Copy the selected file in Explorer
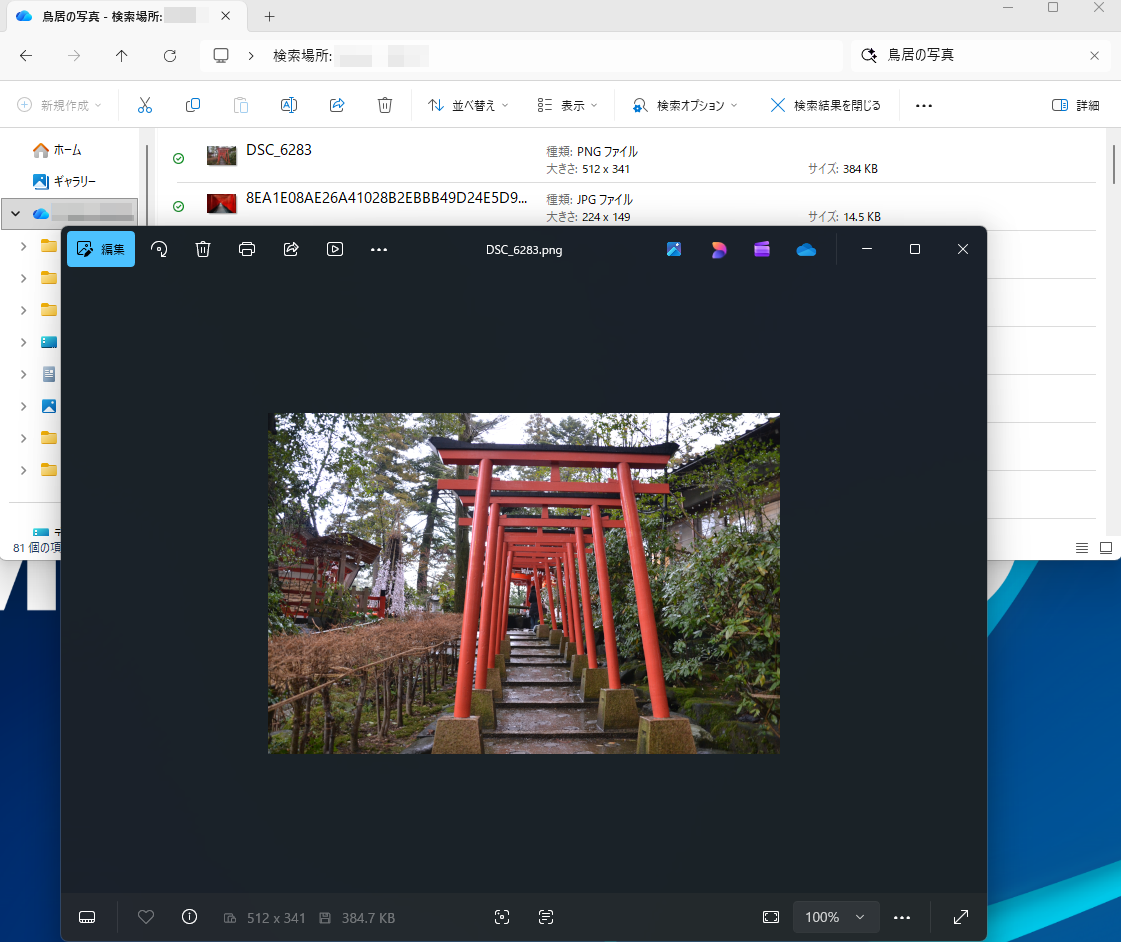This screenshot has height=942, width=1121. pos(192,105)
